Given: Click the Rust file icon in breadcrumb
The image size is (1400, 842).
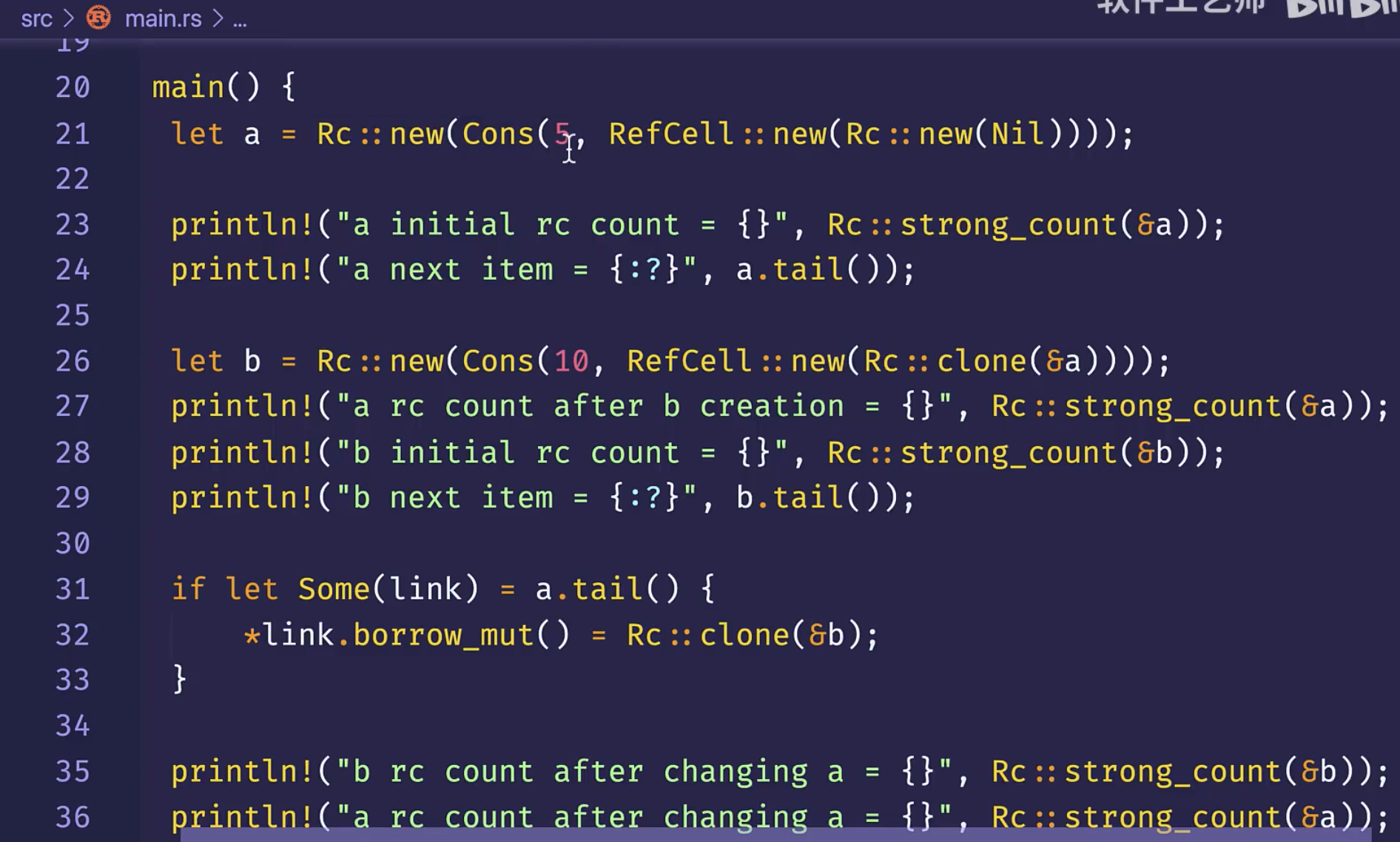Looking at the screenshot, I should 98,17.
